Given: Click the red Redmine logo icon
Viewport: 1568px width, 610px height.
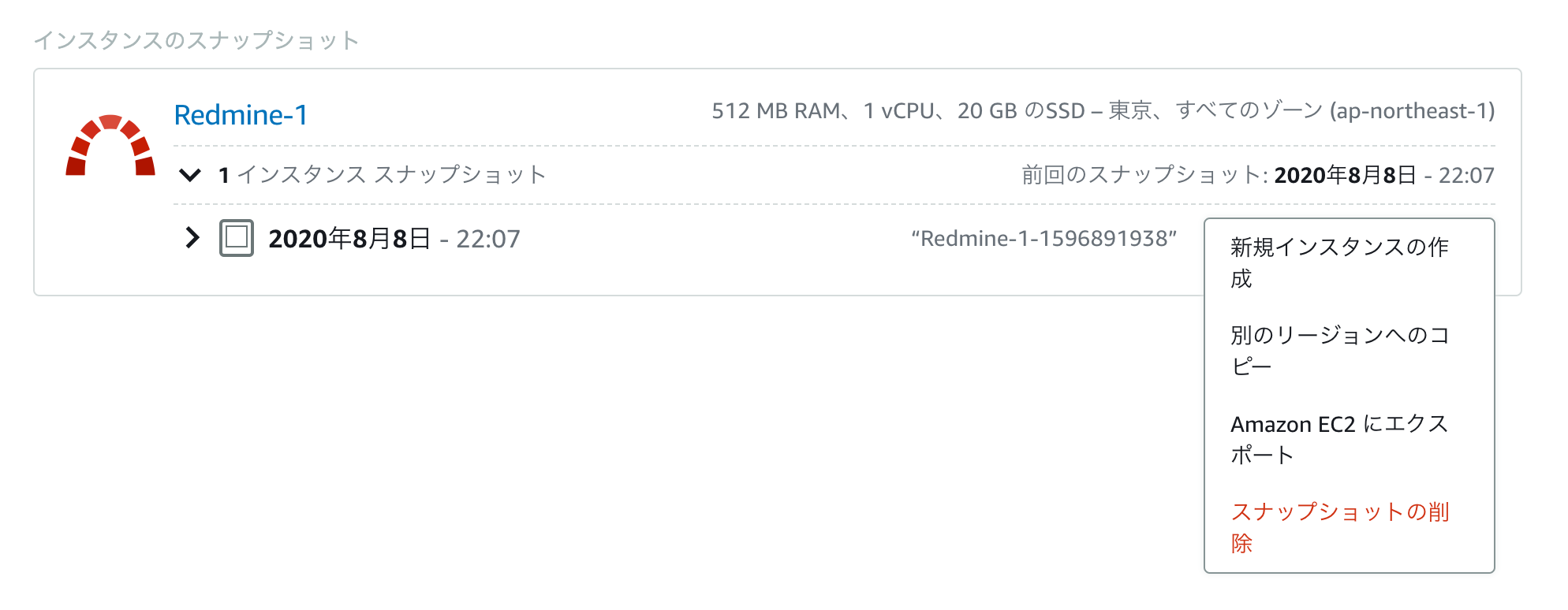Looking at the screenshot, I should point(110,145).
